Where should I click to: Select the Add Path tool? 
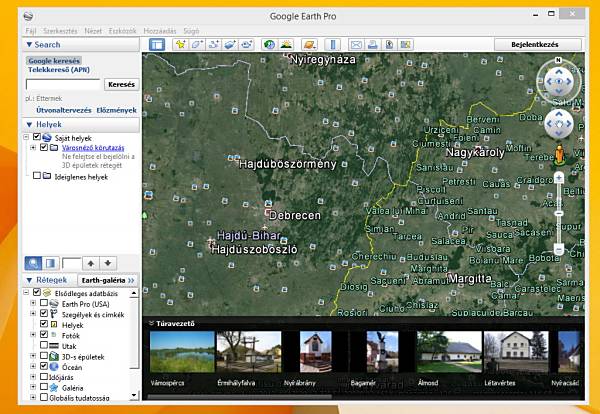click(214, 45)
